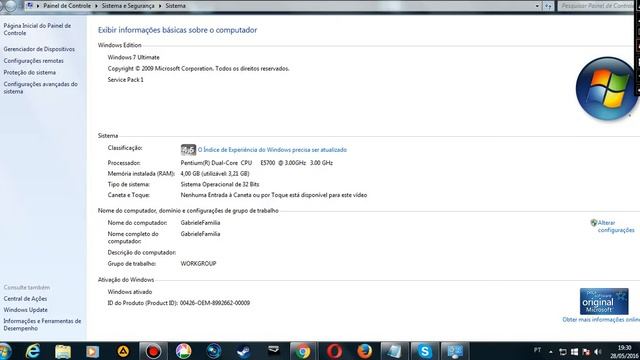Image resolution: width=640 pixels, height=360 pixels.
Task: Click the Exibir informações básicas sobre o computador heading
Action: coord(178,30)
